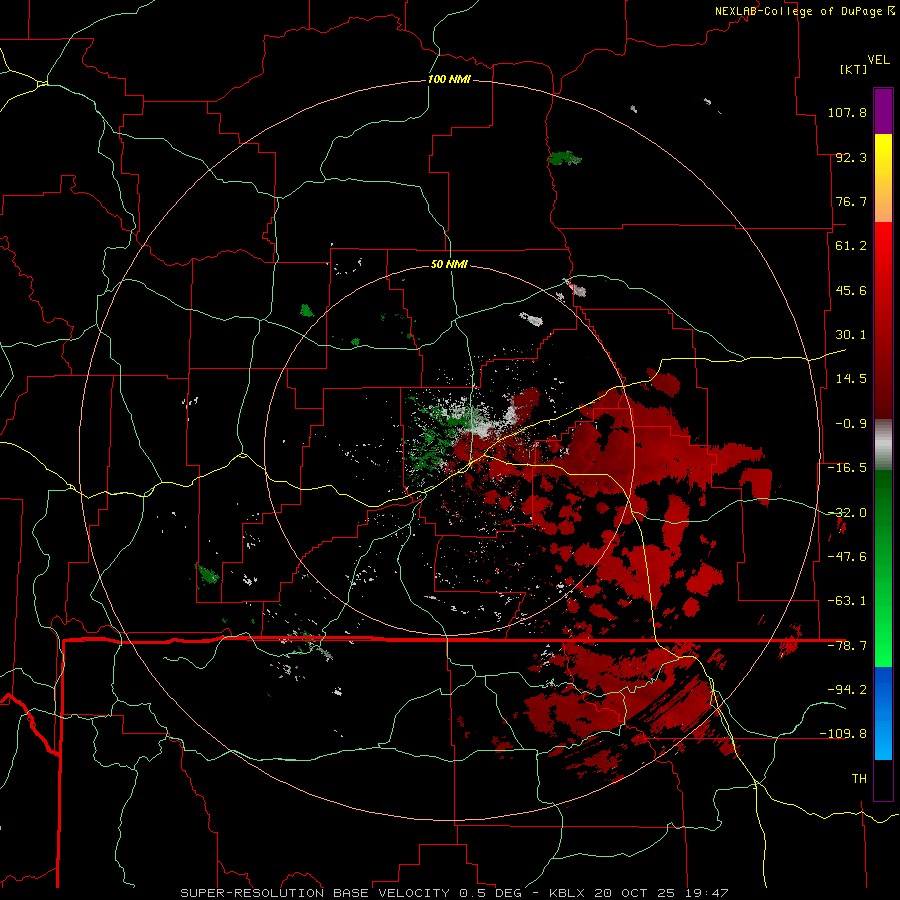Click the 100 NMI range ring label

point(449,79)
